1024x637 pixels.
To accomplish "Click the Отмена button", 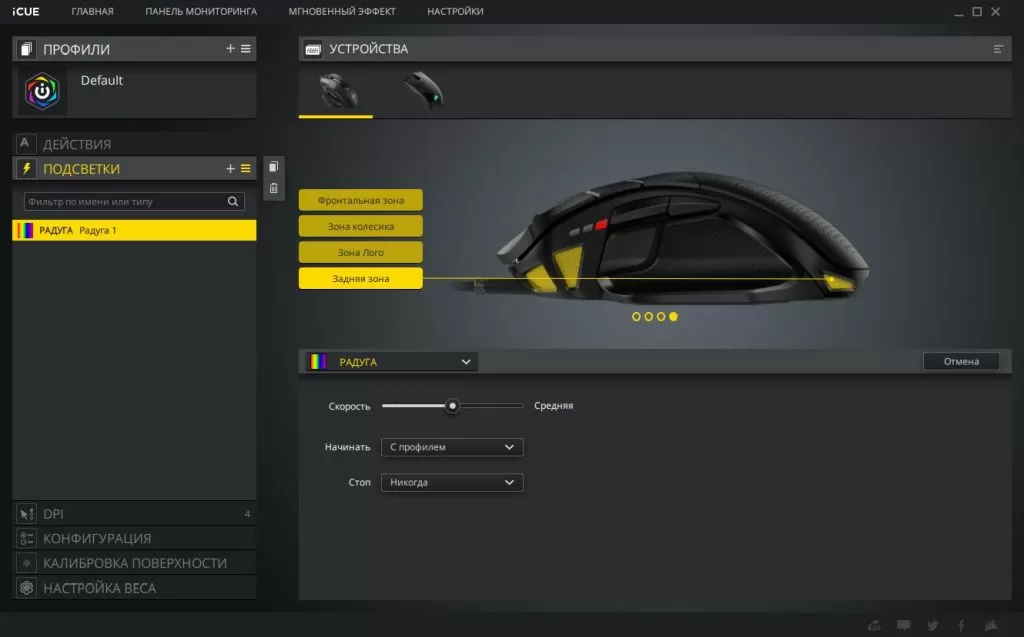I will click(x=961, y=361).
